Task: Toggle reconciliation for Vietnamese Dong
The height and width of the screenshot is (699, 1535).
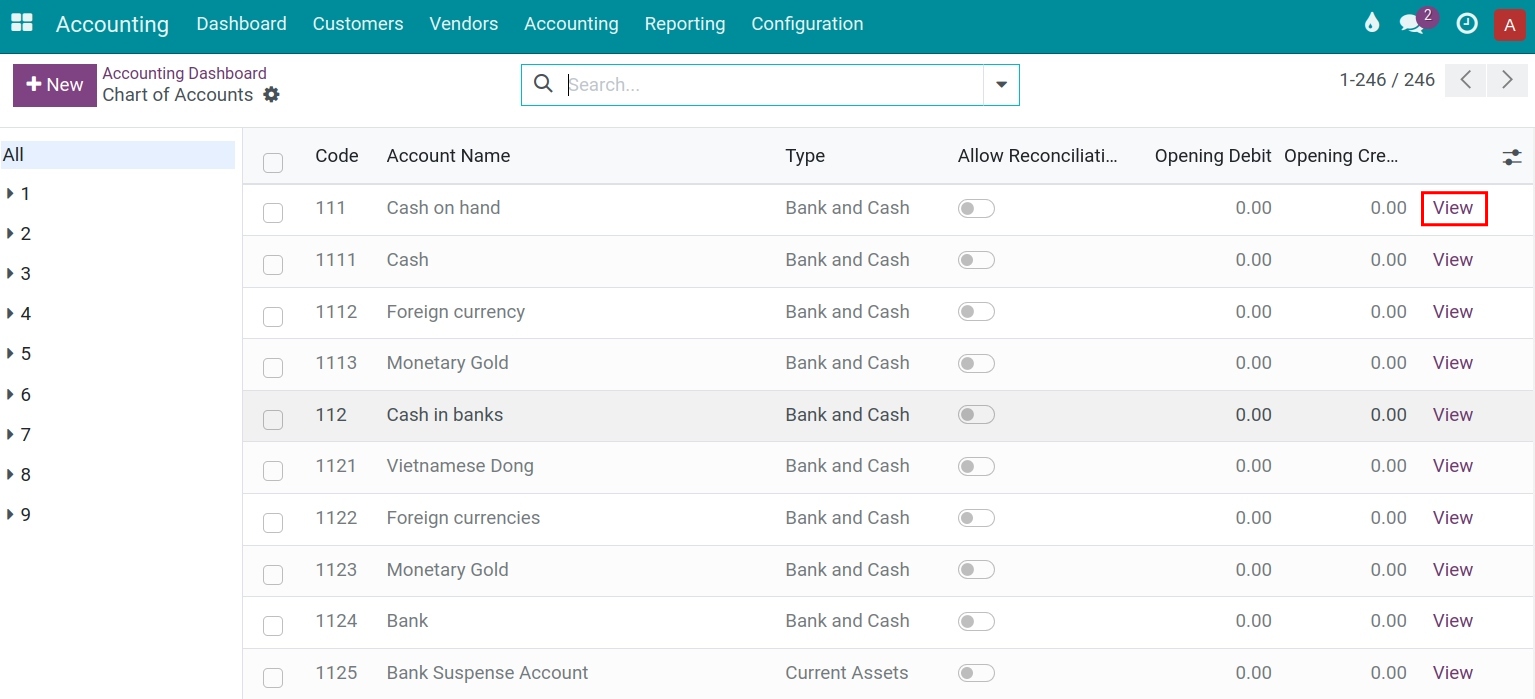Action: pyautogui.click(x=976, y=466)
